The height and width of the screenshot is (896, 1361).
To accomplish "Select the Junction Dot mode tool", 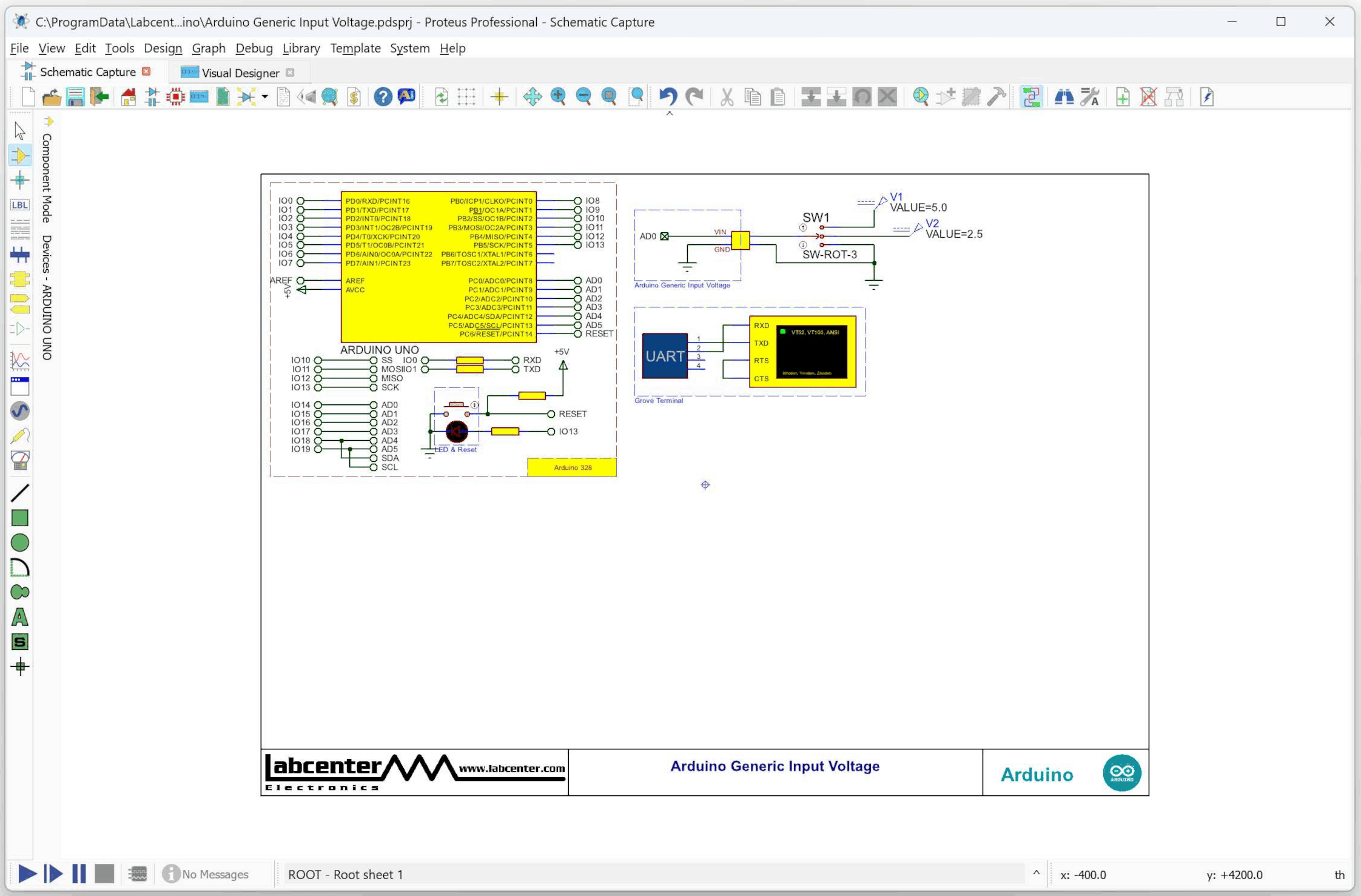I will click(x=19, y=180).
